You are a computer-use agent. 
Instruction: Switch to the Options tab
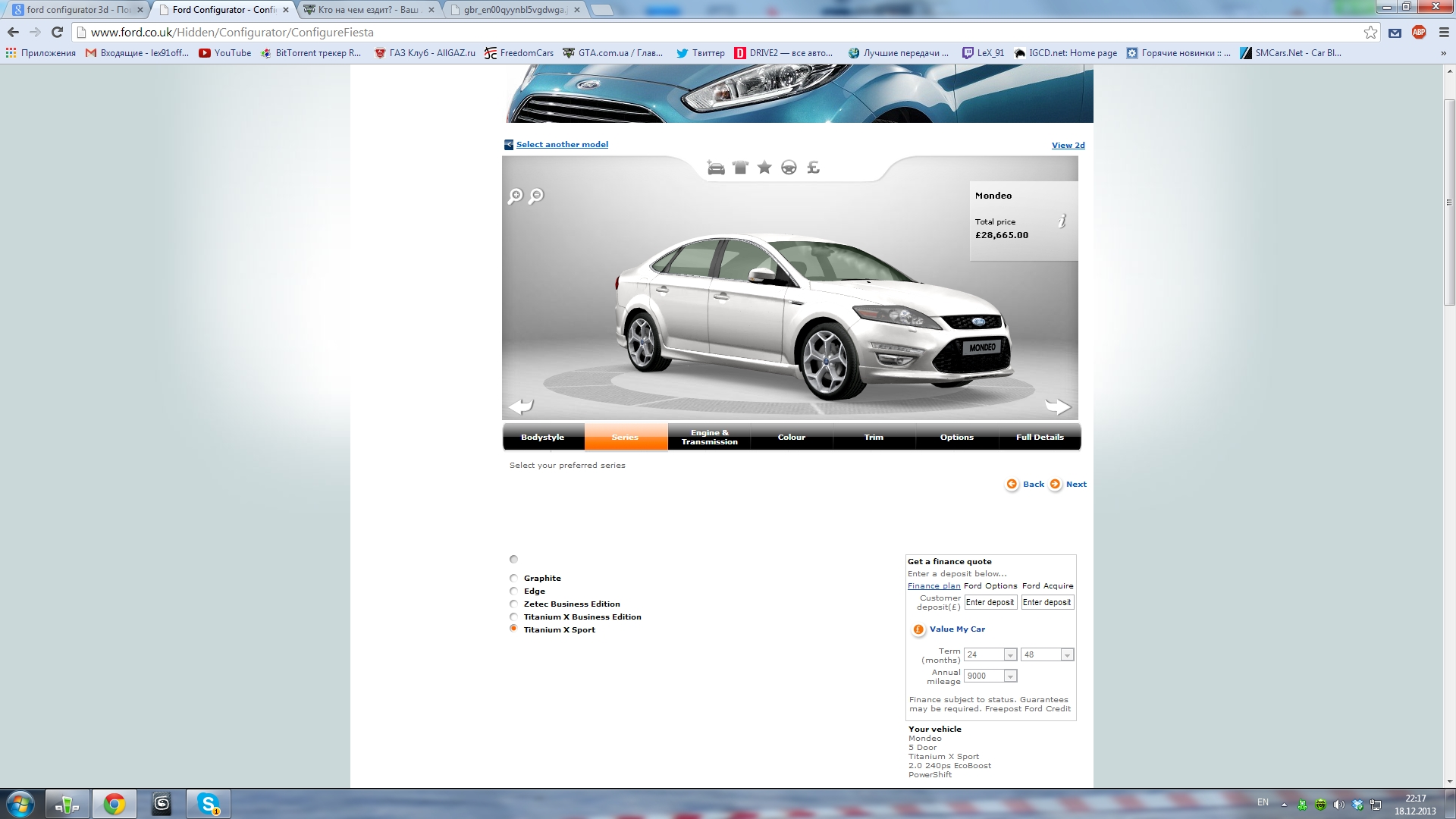pyautogui.click(x=957, y=438)
